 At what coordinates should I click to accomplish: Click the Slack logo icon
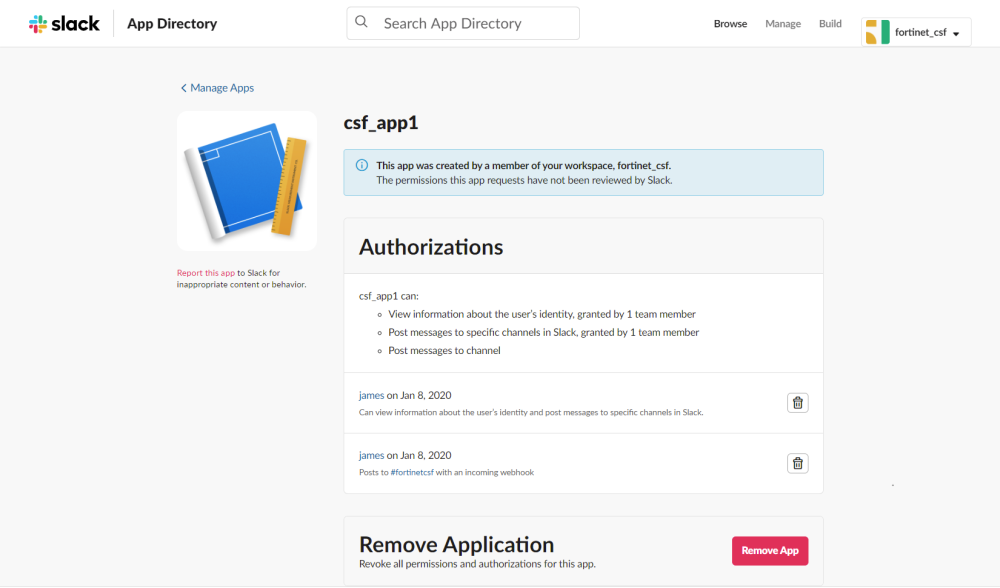[x=38, y=24]
